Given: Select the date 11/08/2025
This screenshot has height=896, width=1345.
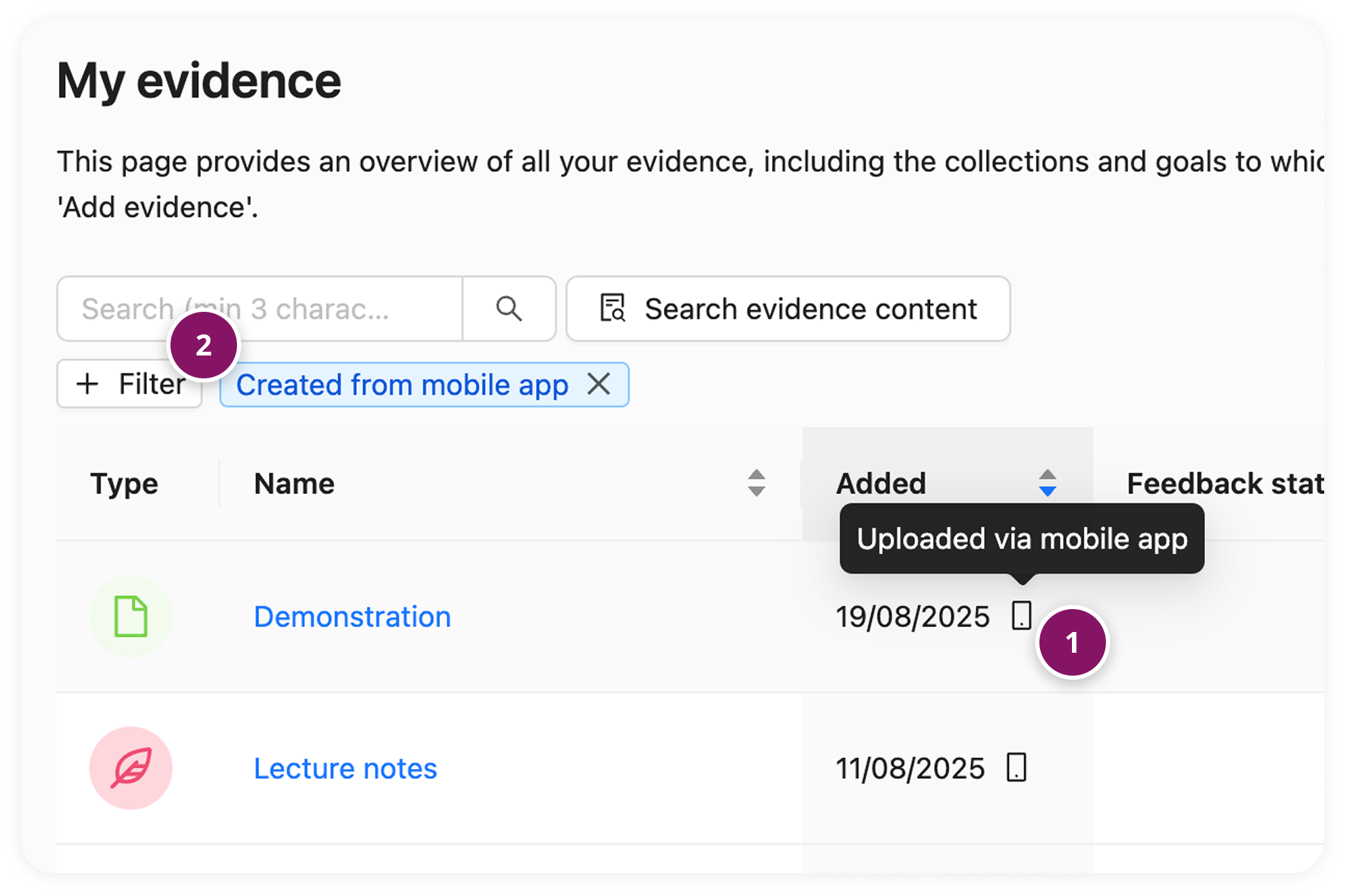Looking at the screenshot, I should (910, 768).
